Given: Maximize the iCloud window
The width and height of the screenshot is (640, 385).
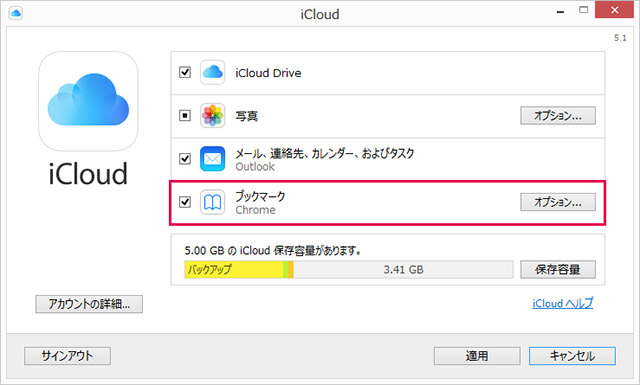Looking at the screenshot, I should (584, 11).
